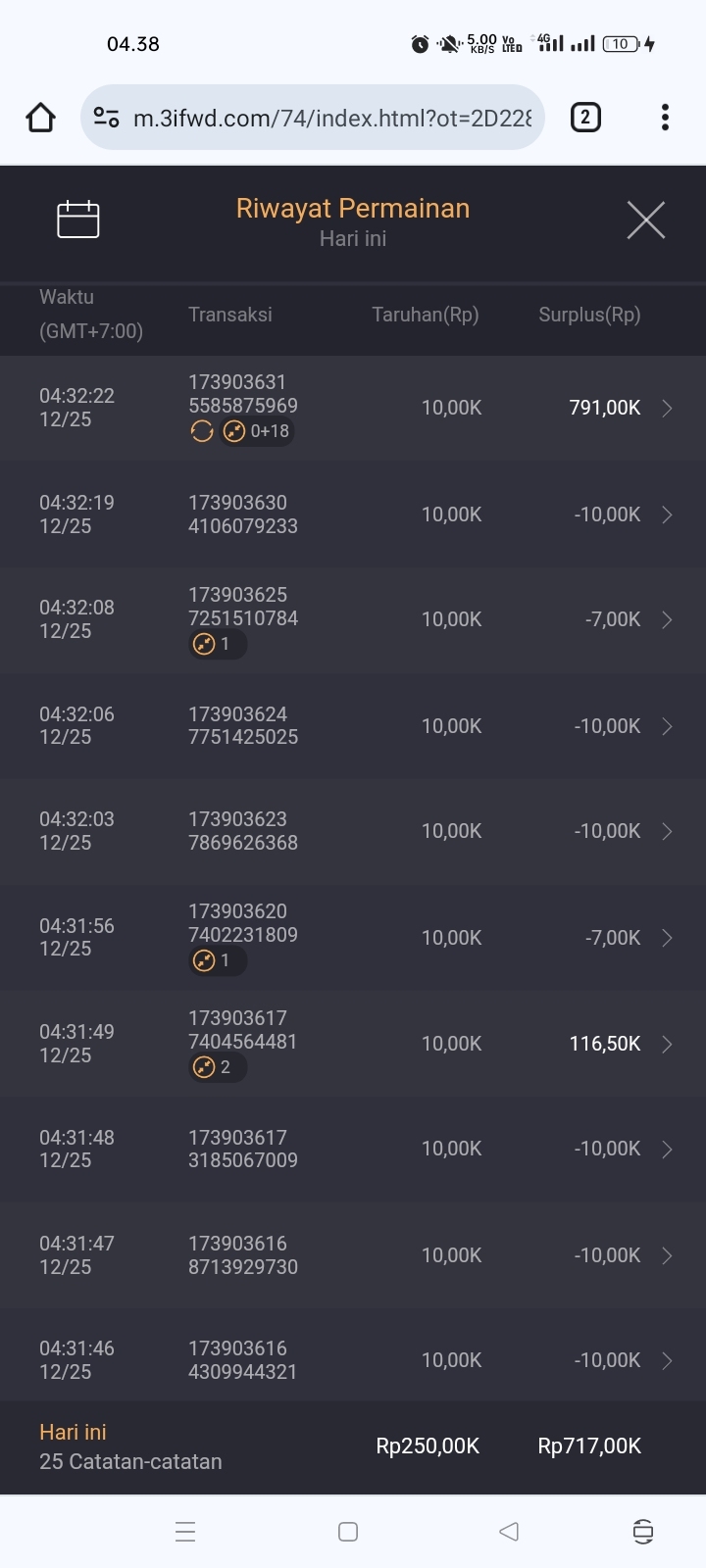Select transaction 173903624 7751425025
The image size is (706, 1568).
pos(243,726)
